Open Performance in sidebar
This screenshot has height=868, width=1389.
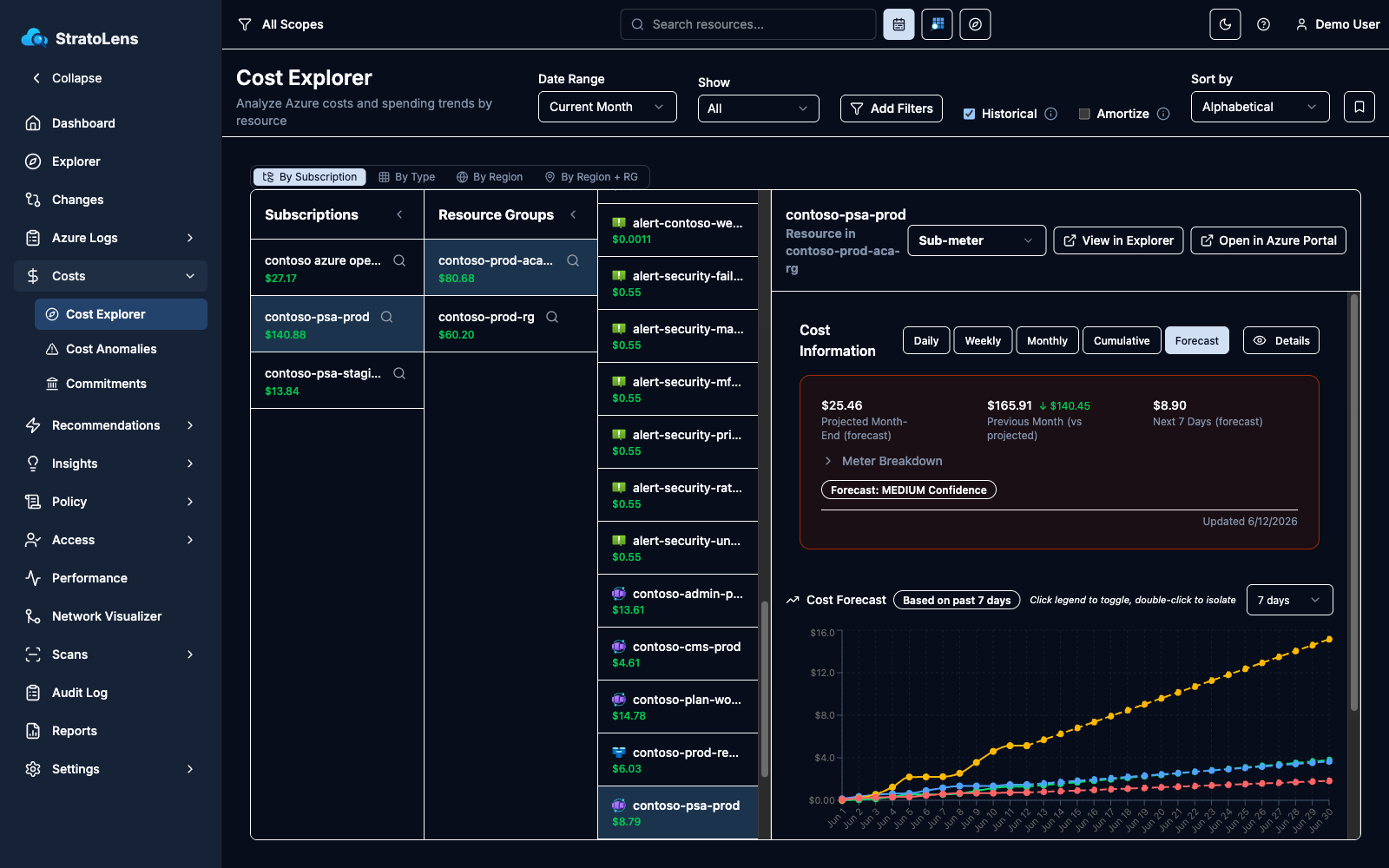click(x=110, y=578)
